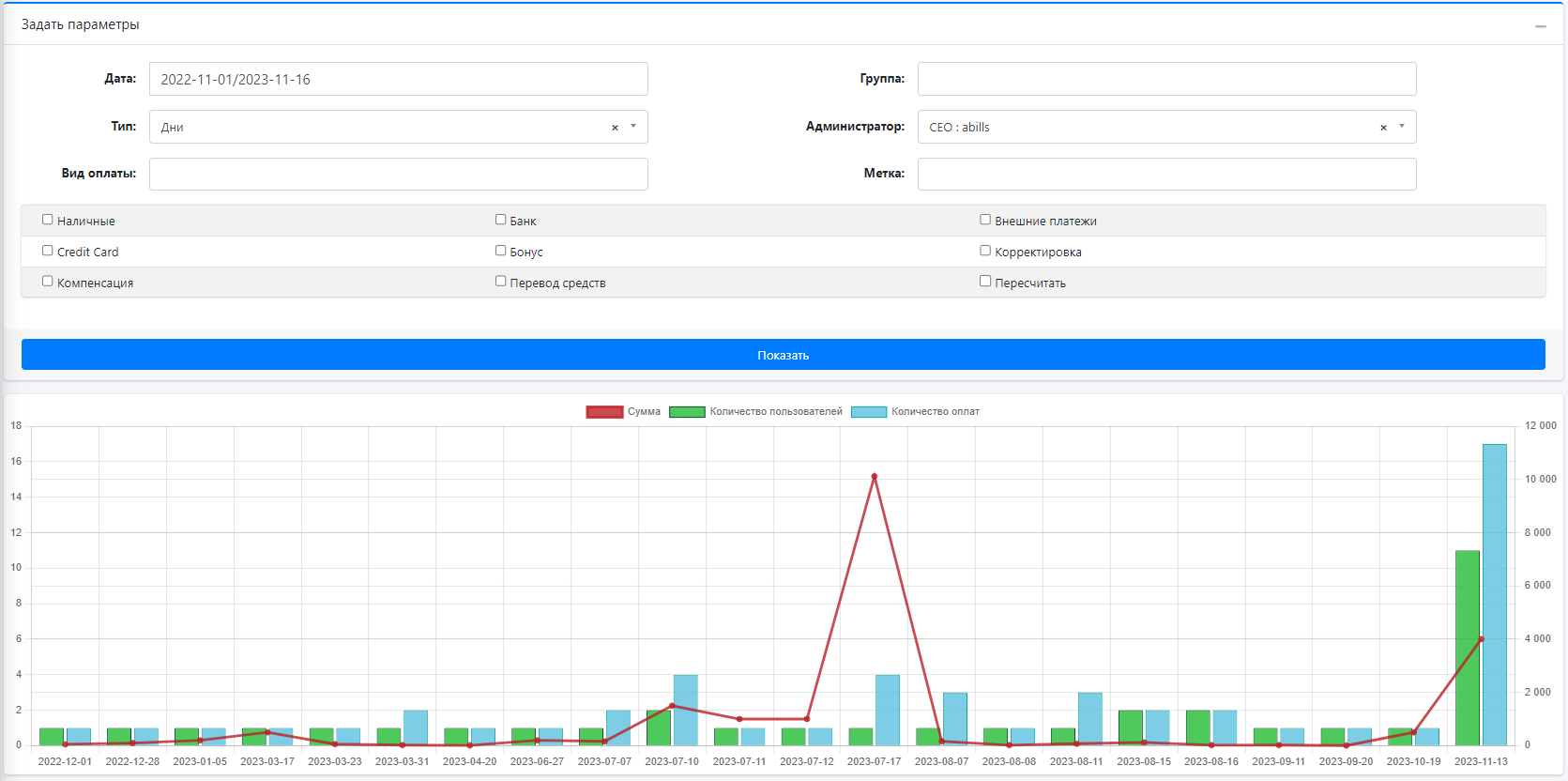Toggle the red Сумма legend swatch
The height and width of the screenshot is (781, 1568).
point(604,412)
